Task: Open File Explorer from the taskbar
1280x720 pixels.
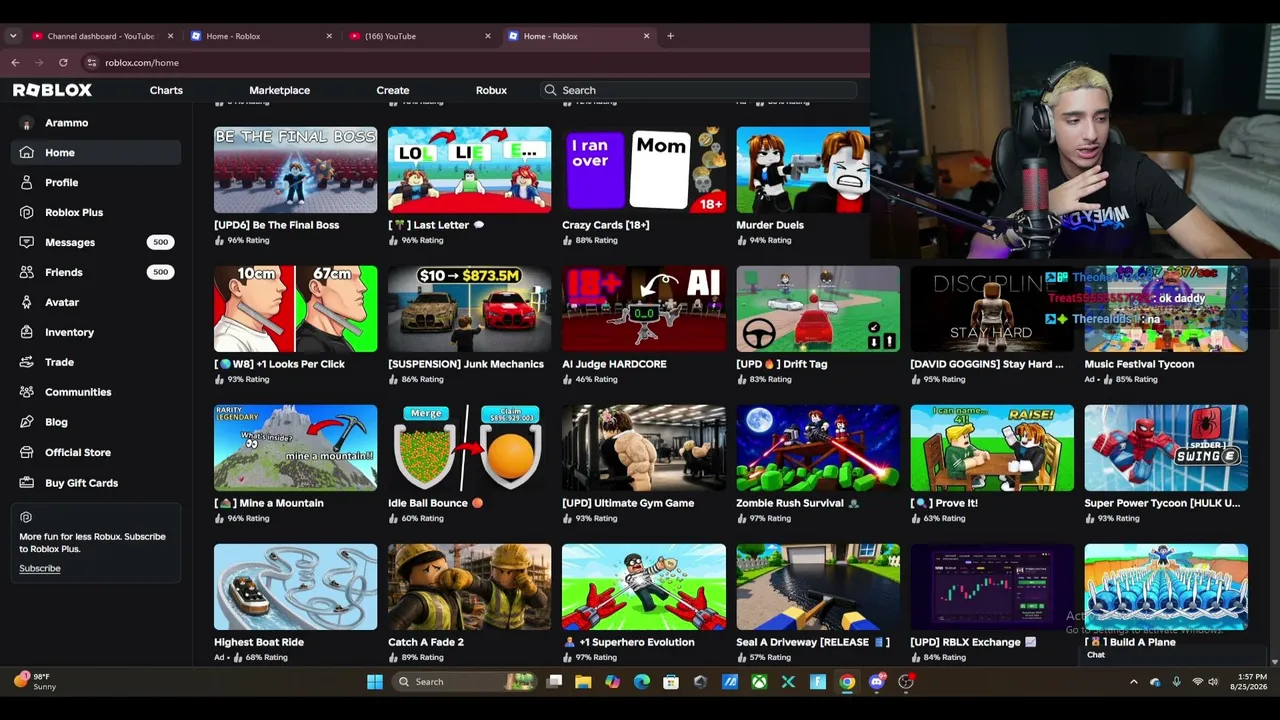Action: (583, 682)
